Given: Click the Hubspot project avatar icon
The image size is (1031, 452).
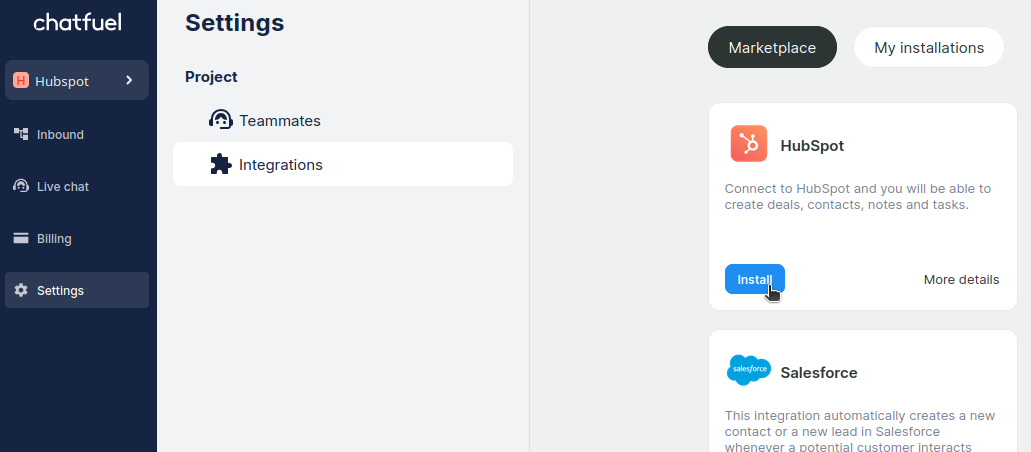Looking at the screenshot, I should tap(21, 81).
